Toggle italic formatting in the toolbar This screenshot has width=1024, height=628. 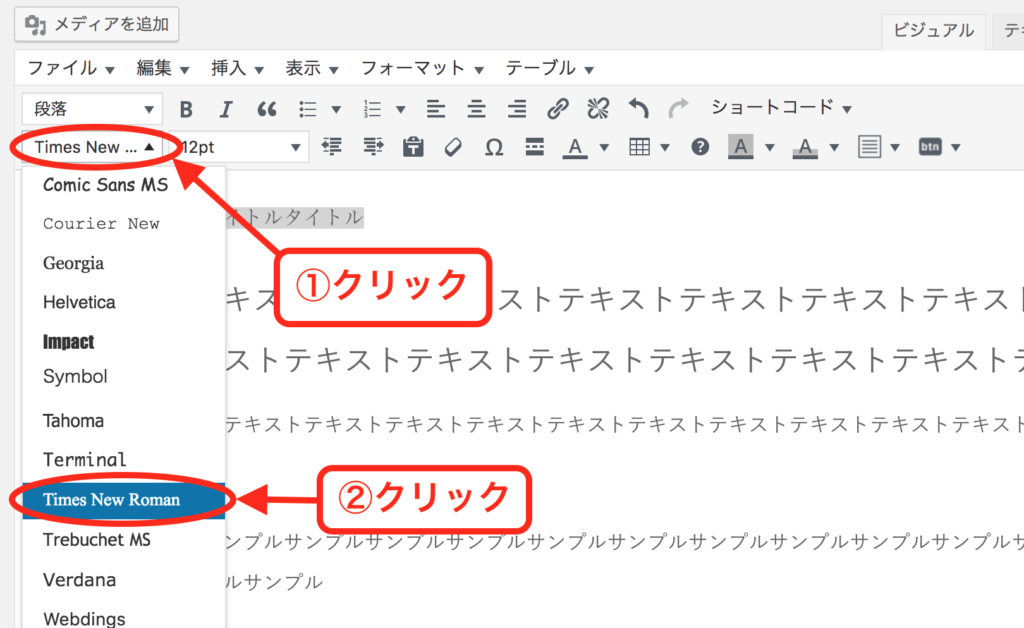click(x=226, y=109)
